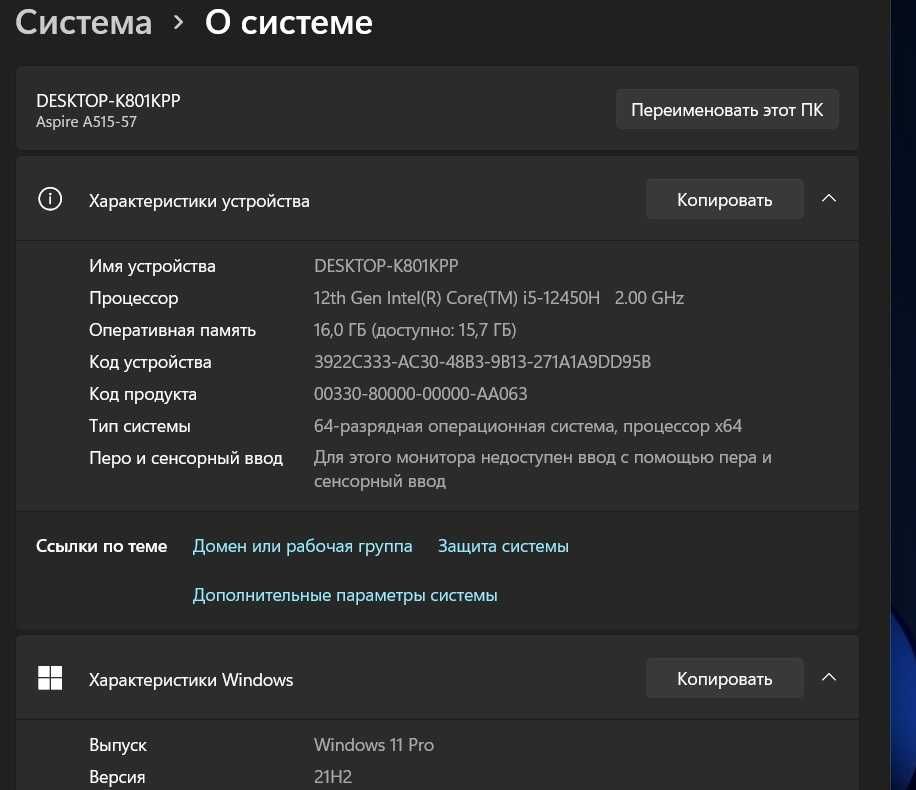Click the О системе breadcrumb title
This screenshot has width=916, height=790.
[x=289, y=23]
